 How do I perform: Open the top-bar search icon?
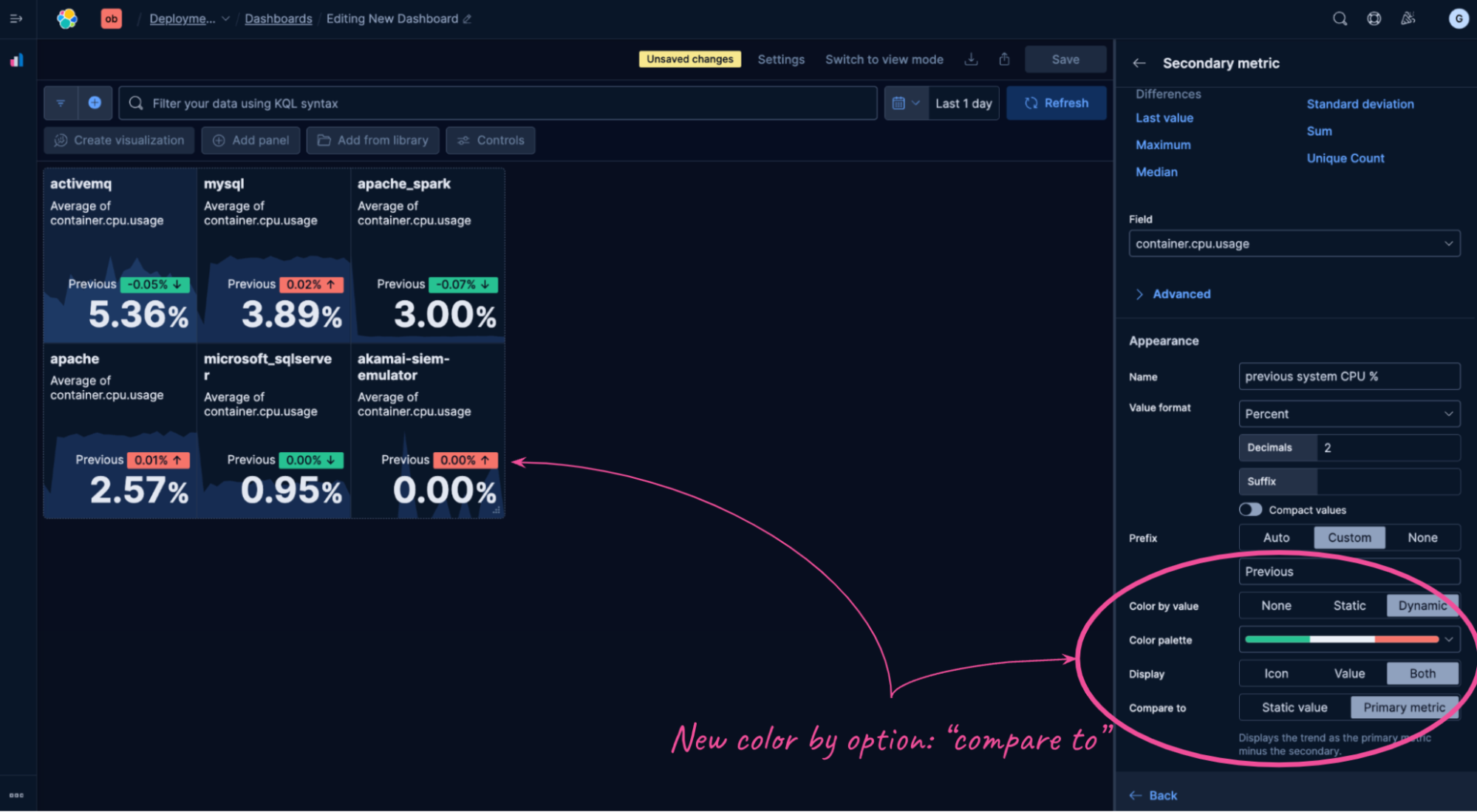pyautogui.click(x=1340, y=18)
